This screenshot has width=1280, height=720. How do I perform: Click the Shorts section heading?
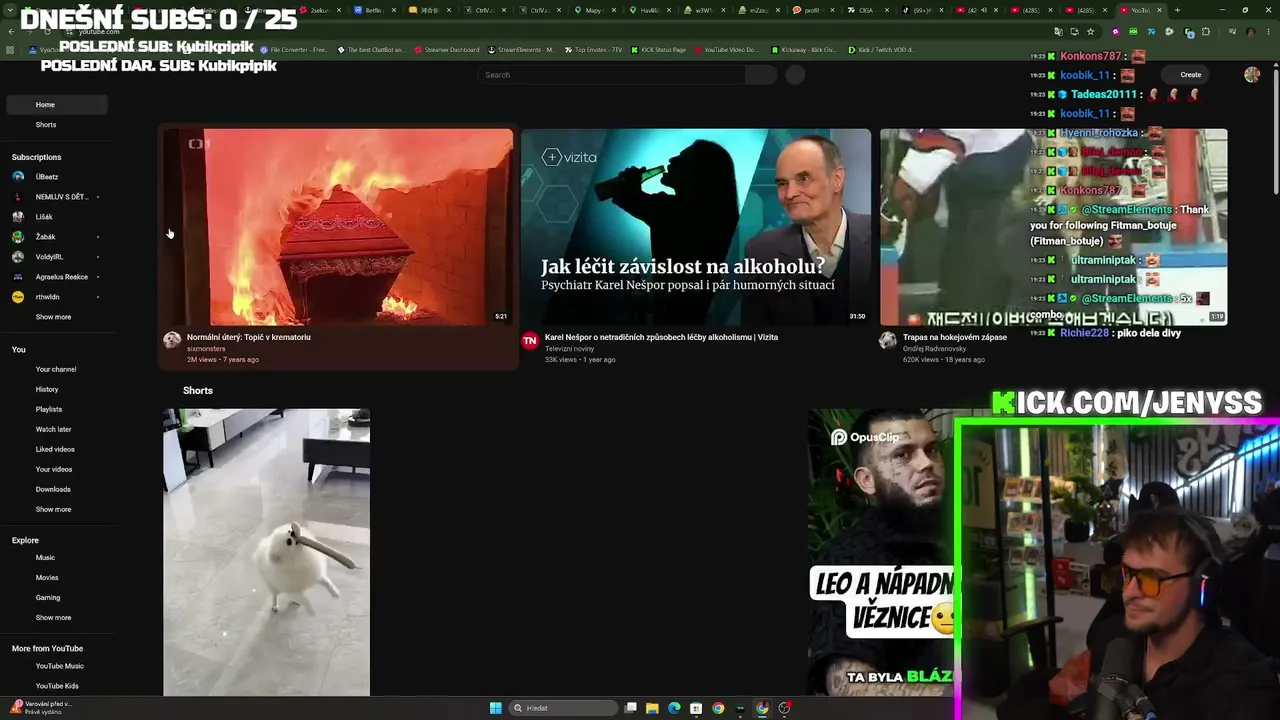[x=198, y=391]
